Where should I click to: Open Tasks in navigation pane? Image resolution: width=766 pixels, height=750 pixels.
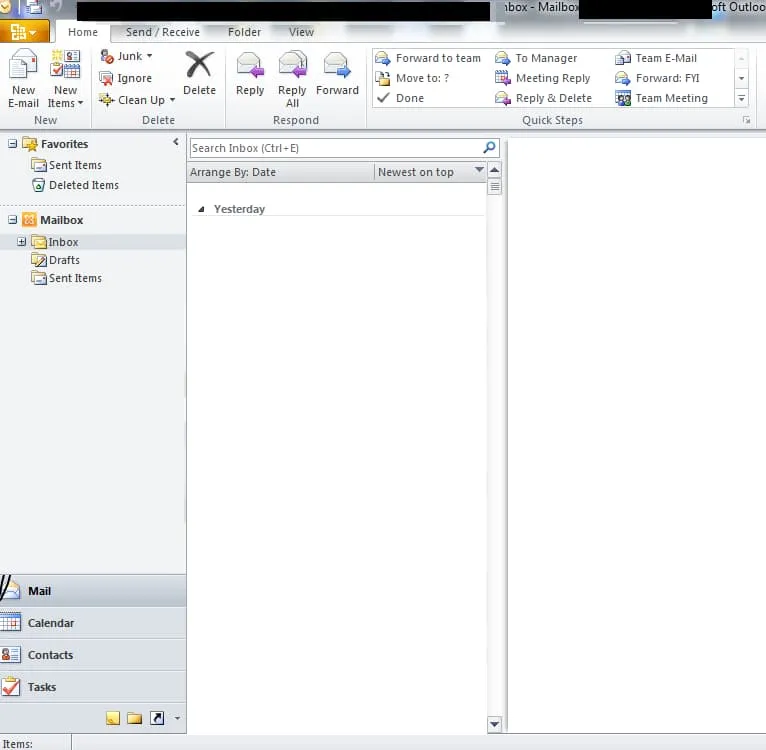pos(42,687)
